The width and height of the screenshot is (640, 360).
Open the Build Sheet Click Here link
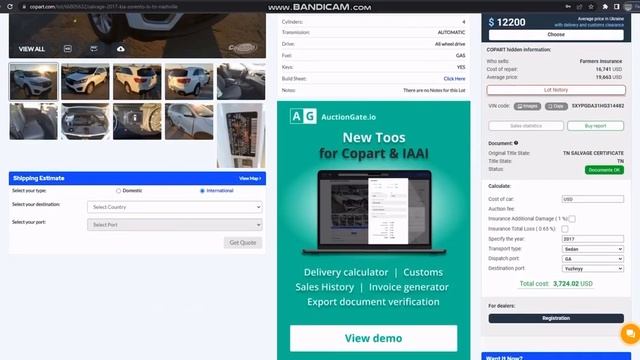coord(454,79)
